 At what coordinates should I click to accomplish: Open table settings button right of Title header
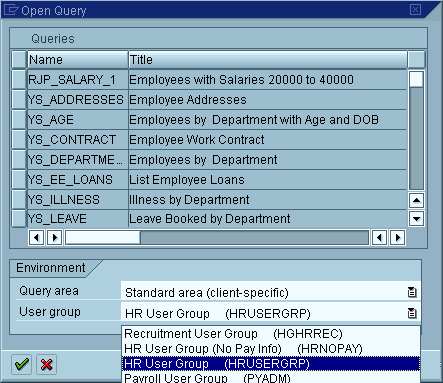pyautogui.click(x=416, y=60)
